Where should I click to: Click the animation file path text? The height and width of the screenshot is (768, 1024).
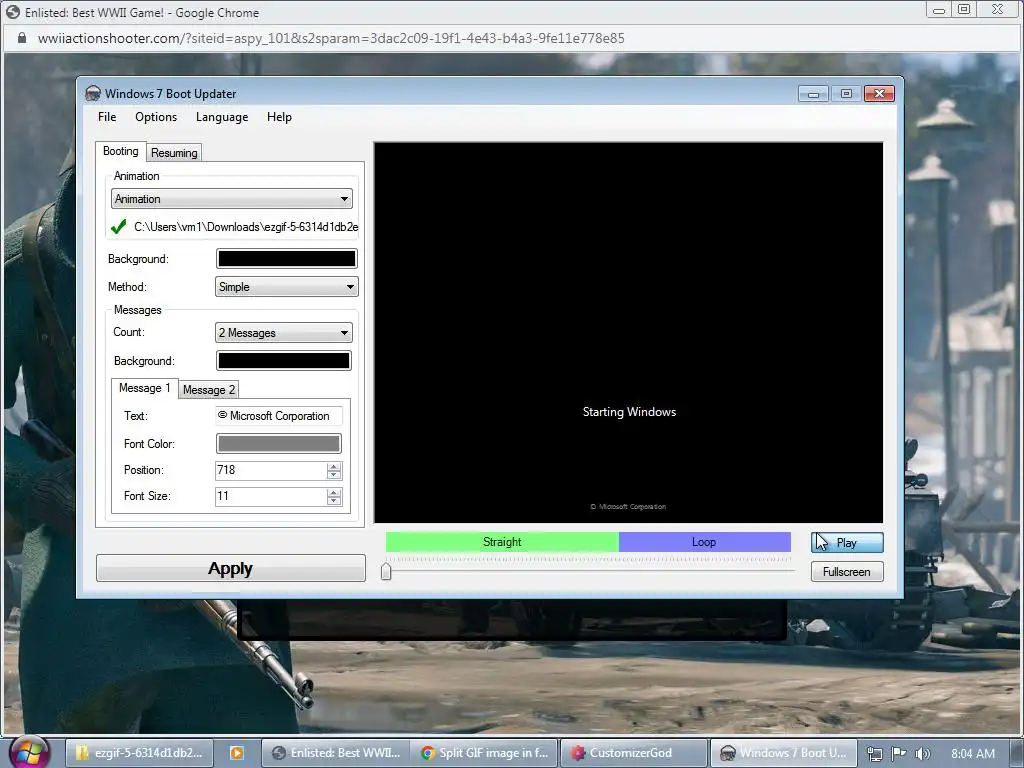[x=246, y=227]
